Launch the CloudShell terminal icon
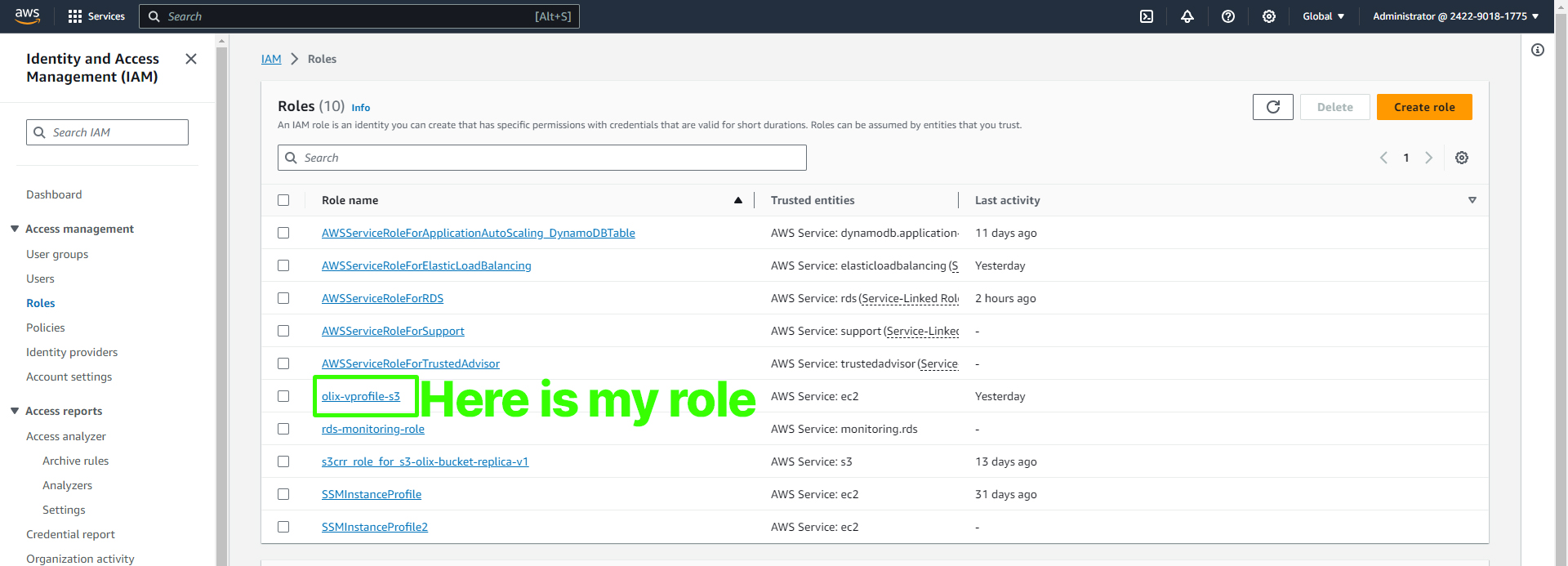 point(1147,16)
